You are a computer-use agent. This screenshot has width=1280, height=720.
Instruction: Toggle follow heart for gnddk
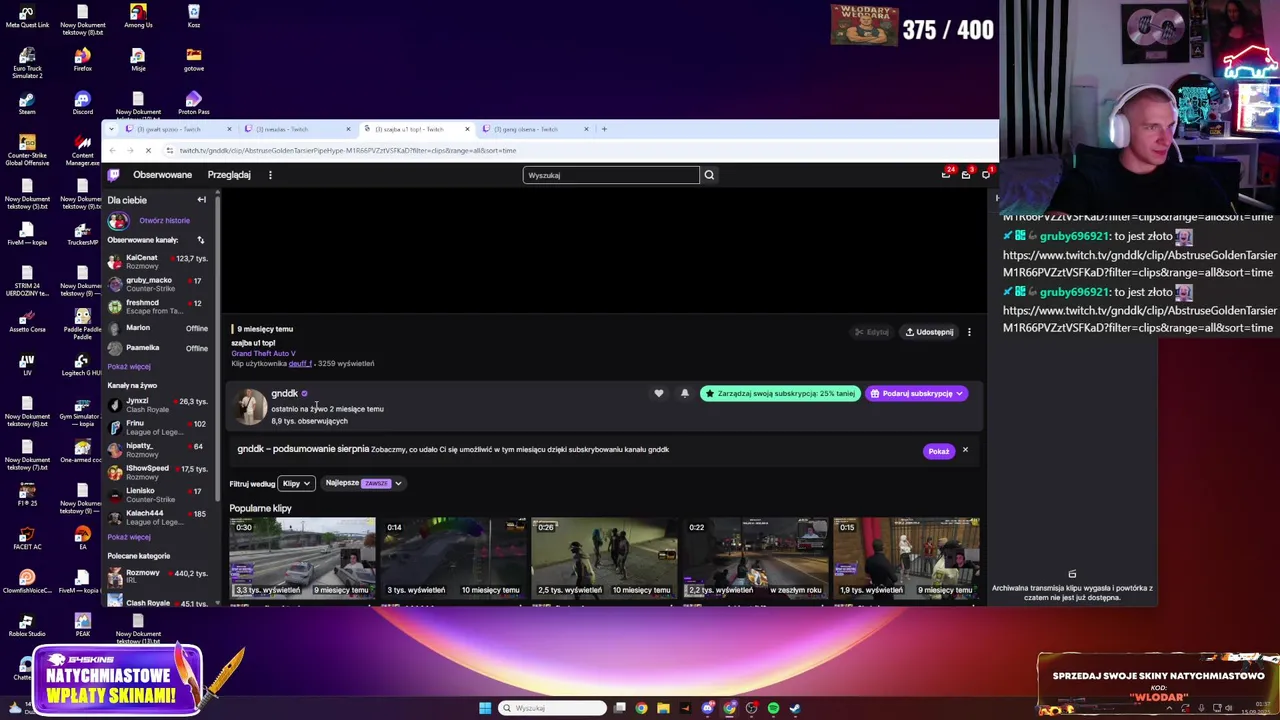click(658, 394)
